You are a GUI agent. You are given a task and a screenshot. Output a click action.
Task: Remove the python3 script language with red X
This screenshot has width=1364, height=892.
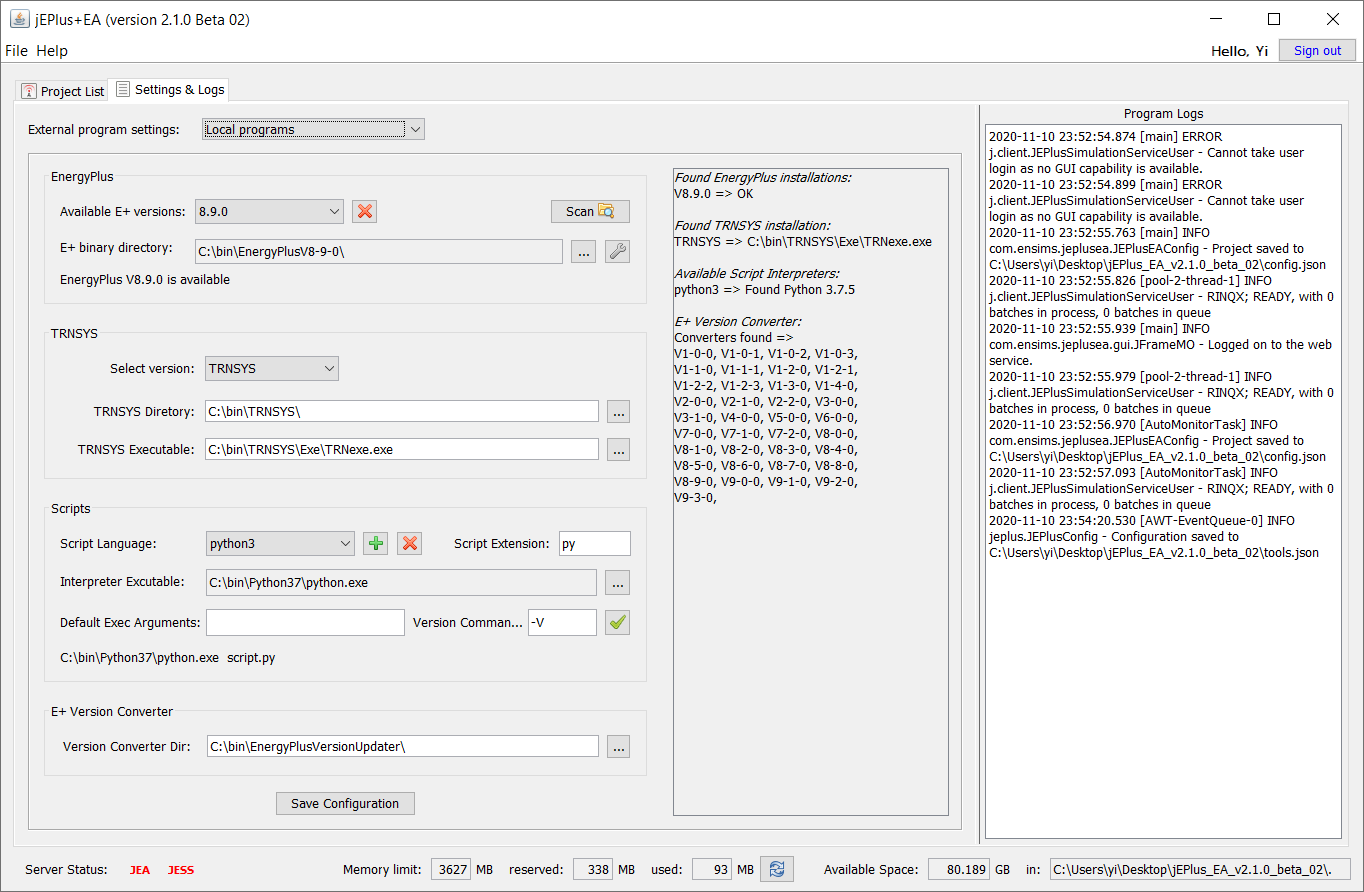pos(409,543)
